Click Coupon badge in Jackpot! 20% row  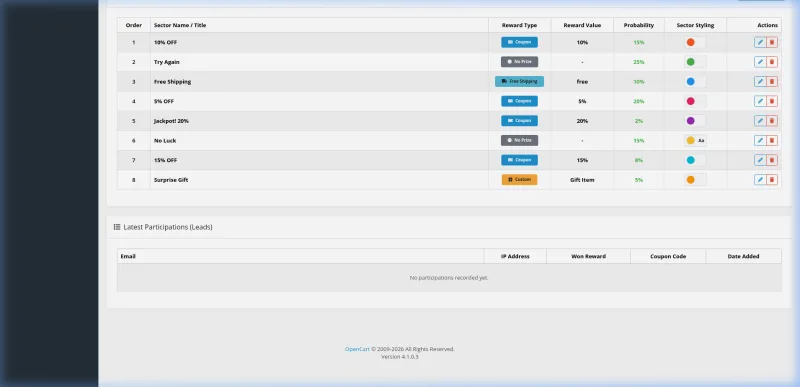click(x=519, y=121)
